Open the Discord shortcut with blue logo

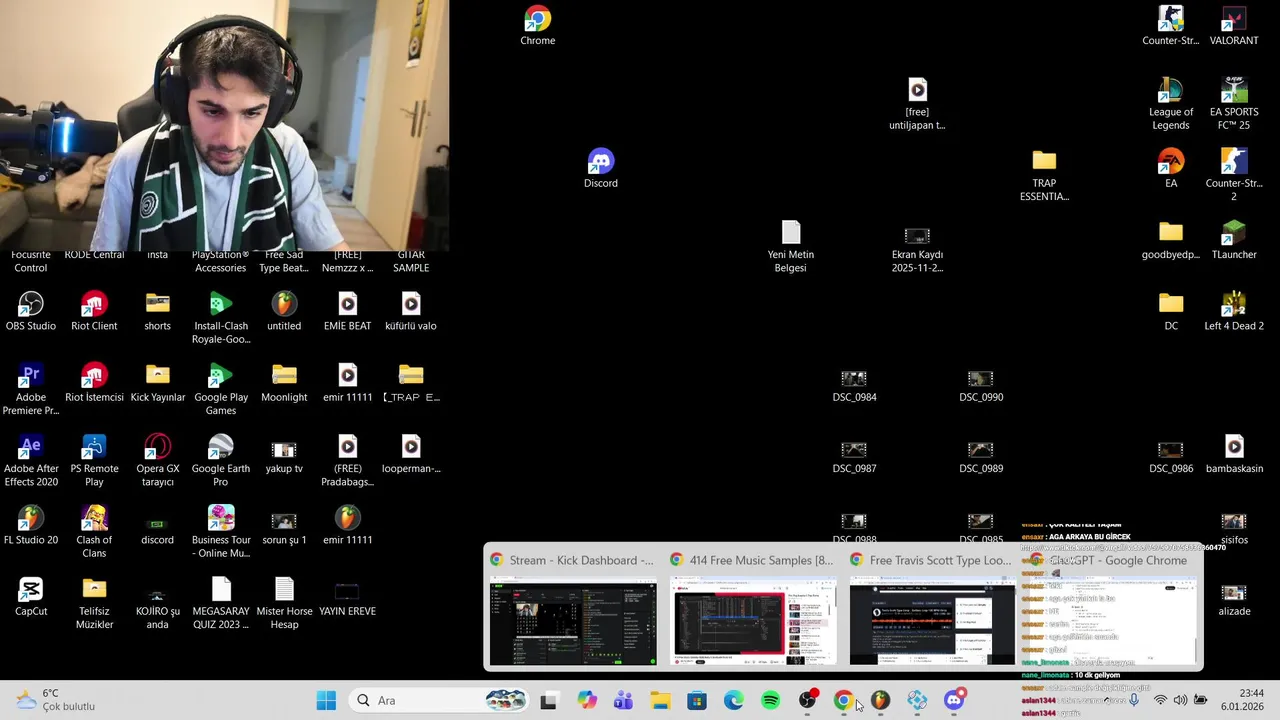pos(600,169)
